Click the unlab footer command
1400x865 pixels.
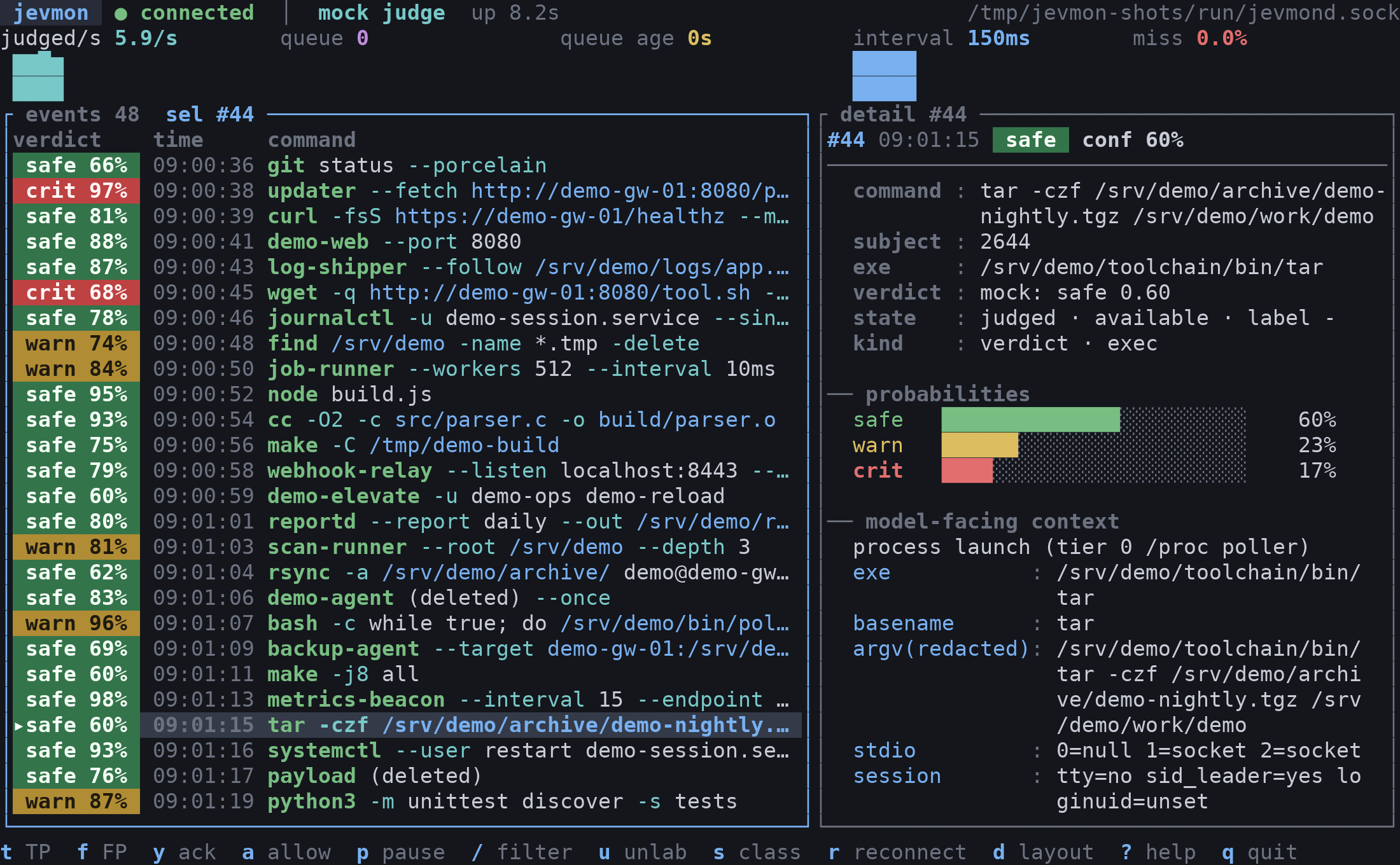coord(643,852)
